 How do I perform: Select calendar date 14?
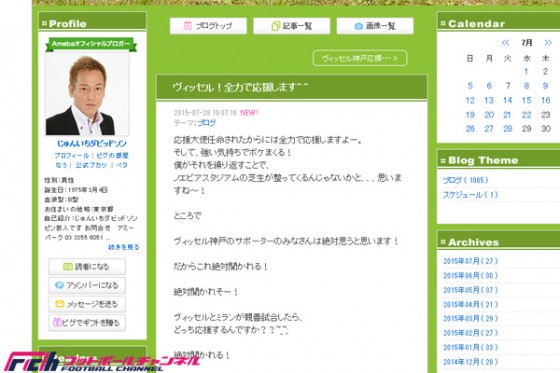point(508,100)
